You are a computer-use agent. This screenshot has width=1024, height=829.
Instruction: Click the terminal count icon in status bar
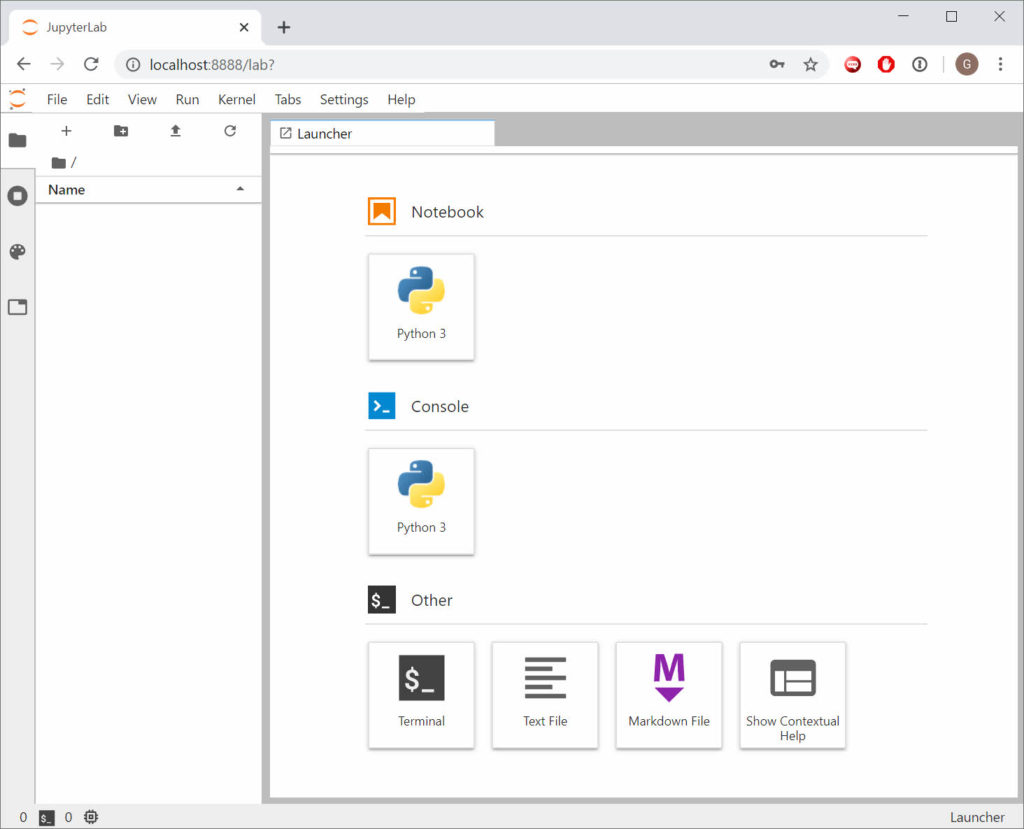tap(46, 817)
